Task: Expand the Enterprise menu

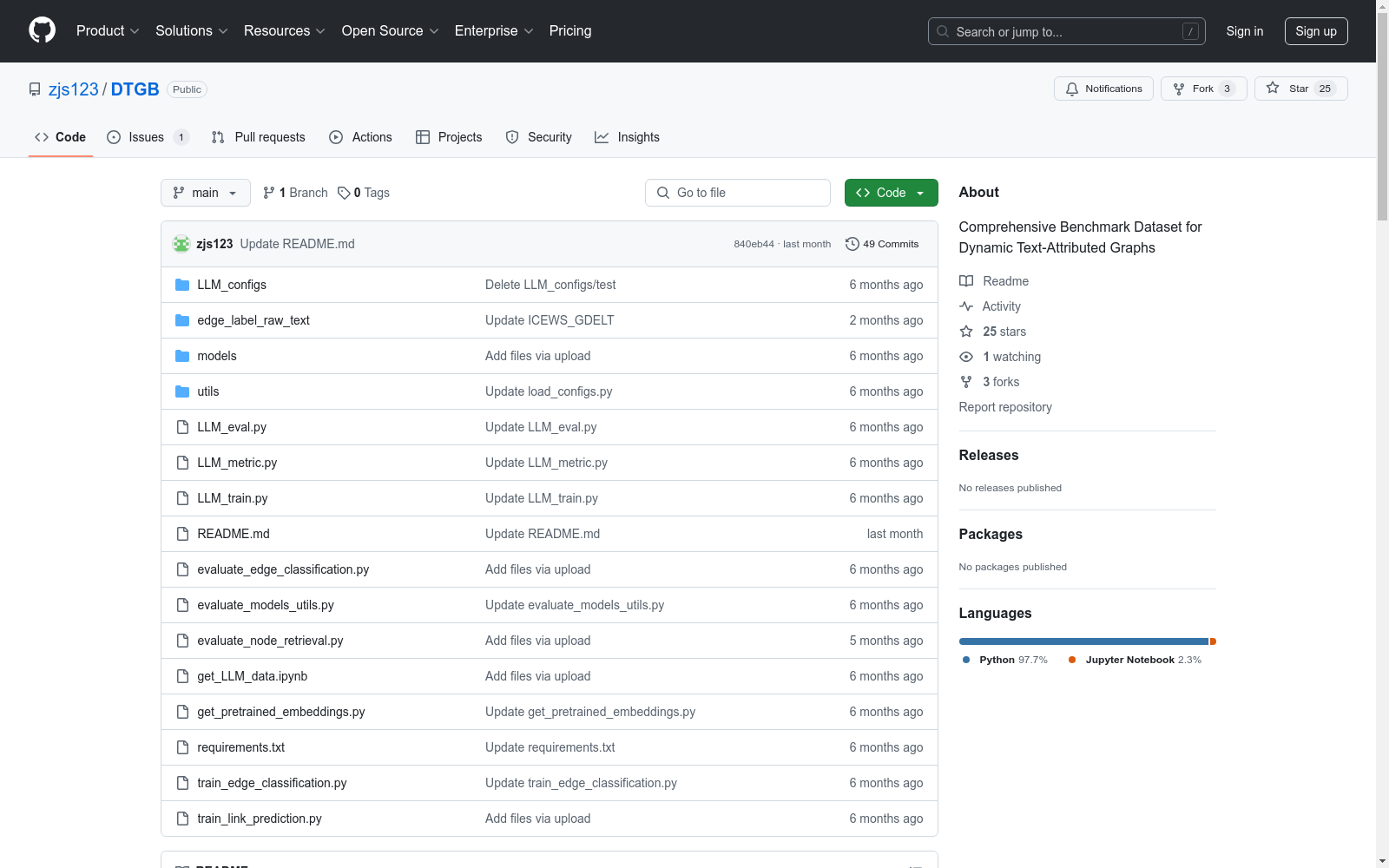Action: tap(494, 30)
